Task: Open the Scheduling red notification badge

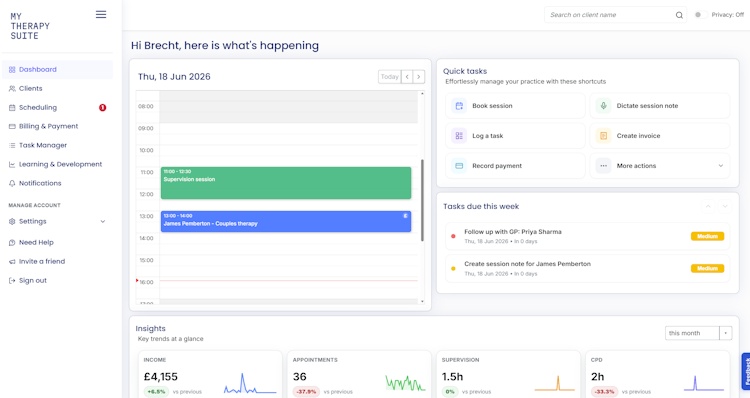Action: tap(102, 108)
